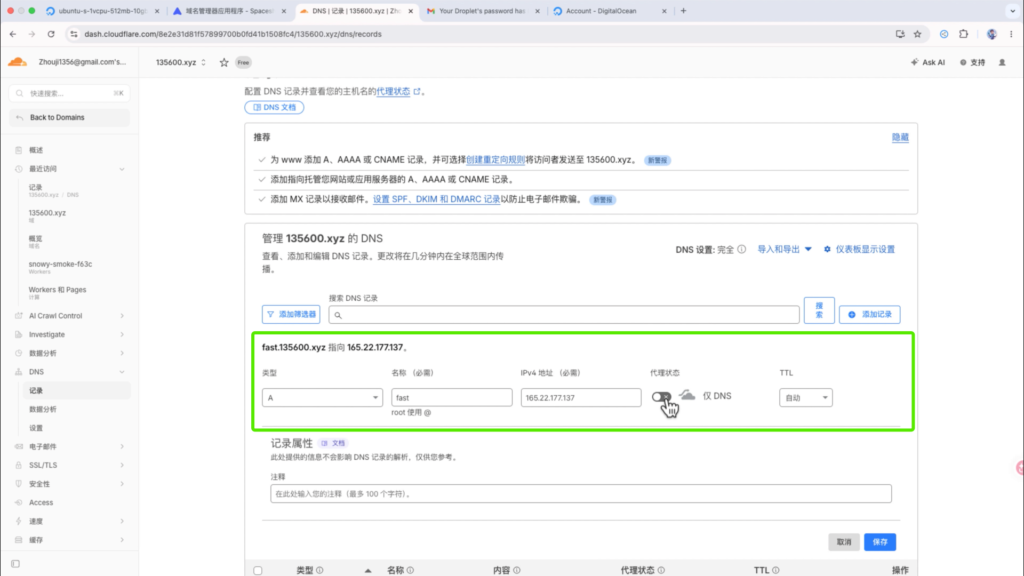Open the 导入和导出 dropdown
Viewport: 1024px width, 576px height.
(784, 249)
